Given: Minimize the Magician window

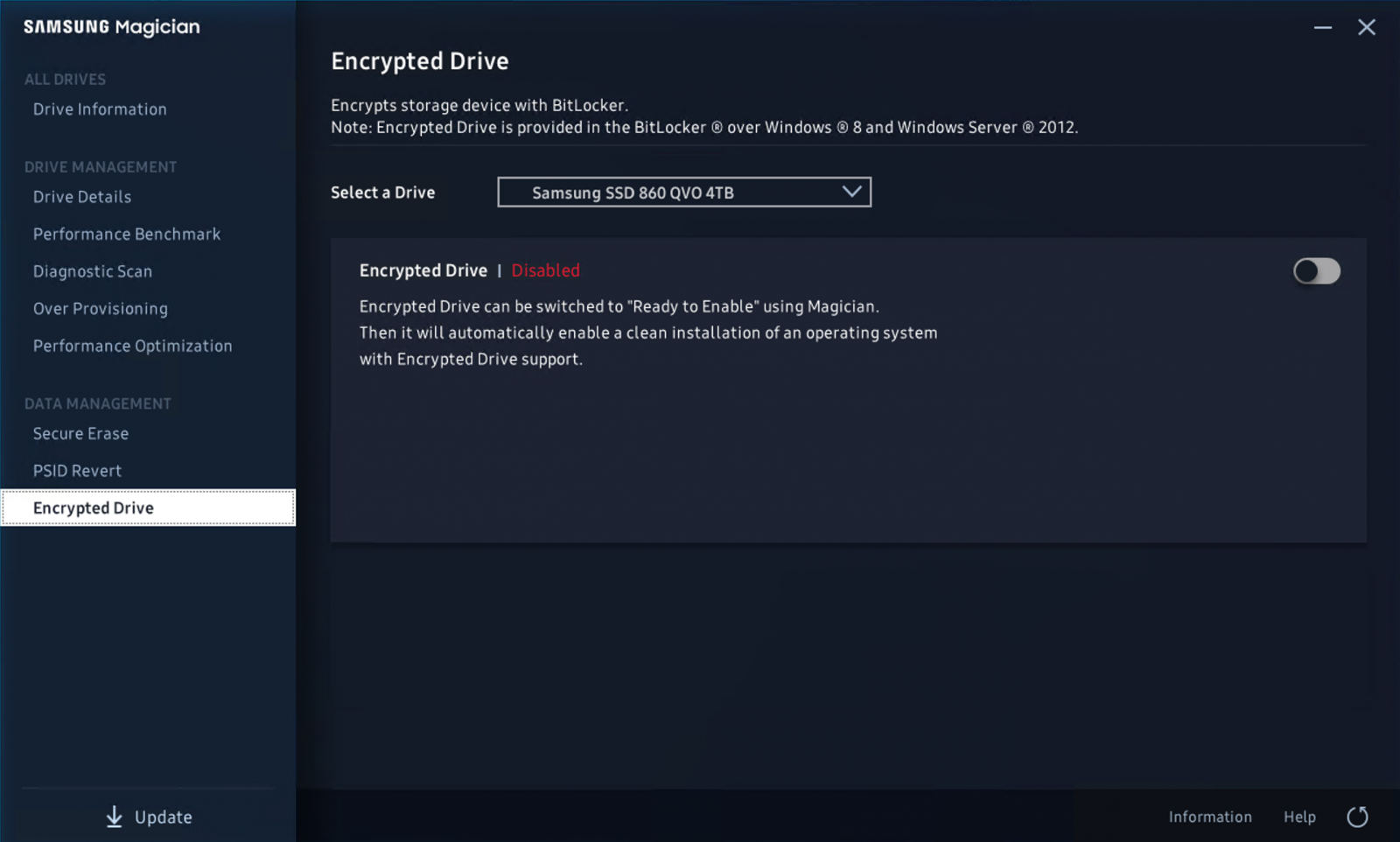Looking at the screenshot, I should coord(1322,28).
